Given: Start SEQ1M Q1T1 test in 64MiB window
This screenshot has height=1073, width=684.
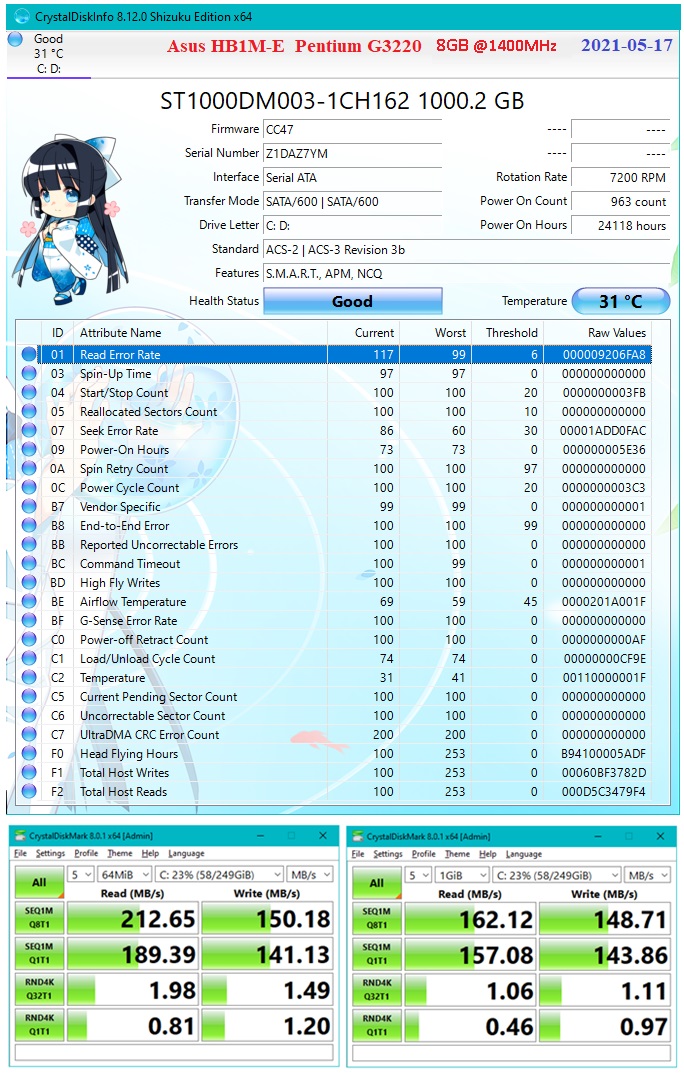Looking at the screenshot, I should click(x=39, y=953).
